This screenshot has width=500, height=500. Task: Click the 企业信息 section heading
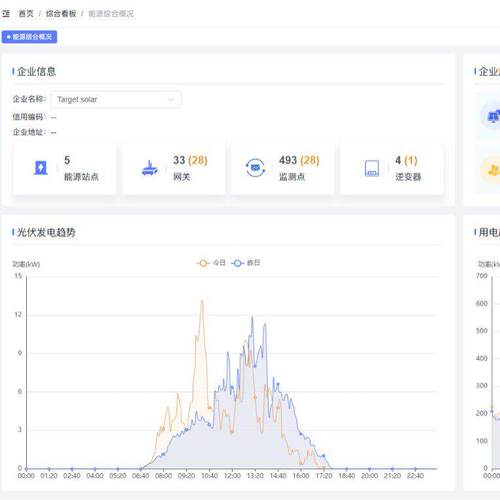point(36,71)
